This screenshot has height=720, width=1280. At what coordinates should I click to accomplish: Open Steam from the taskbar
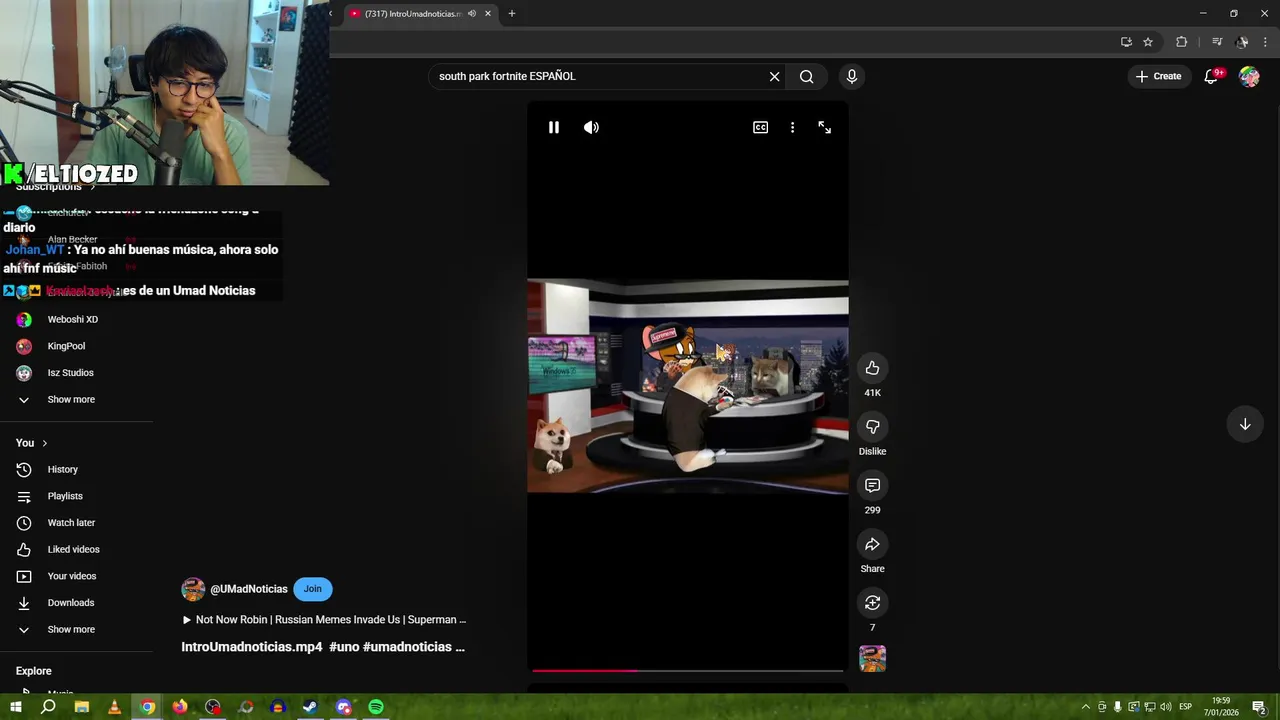310,707
